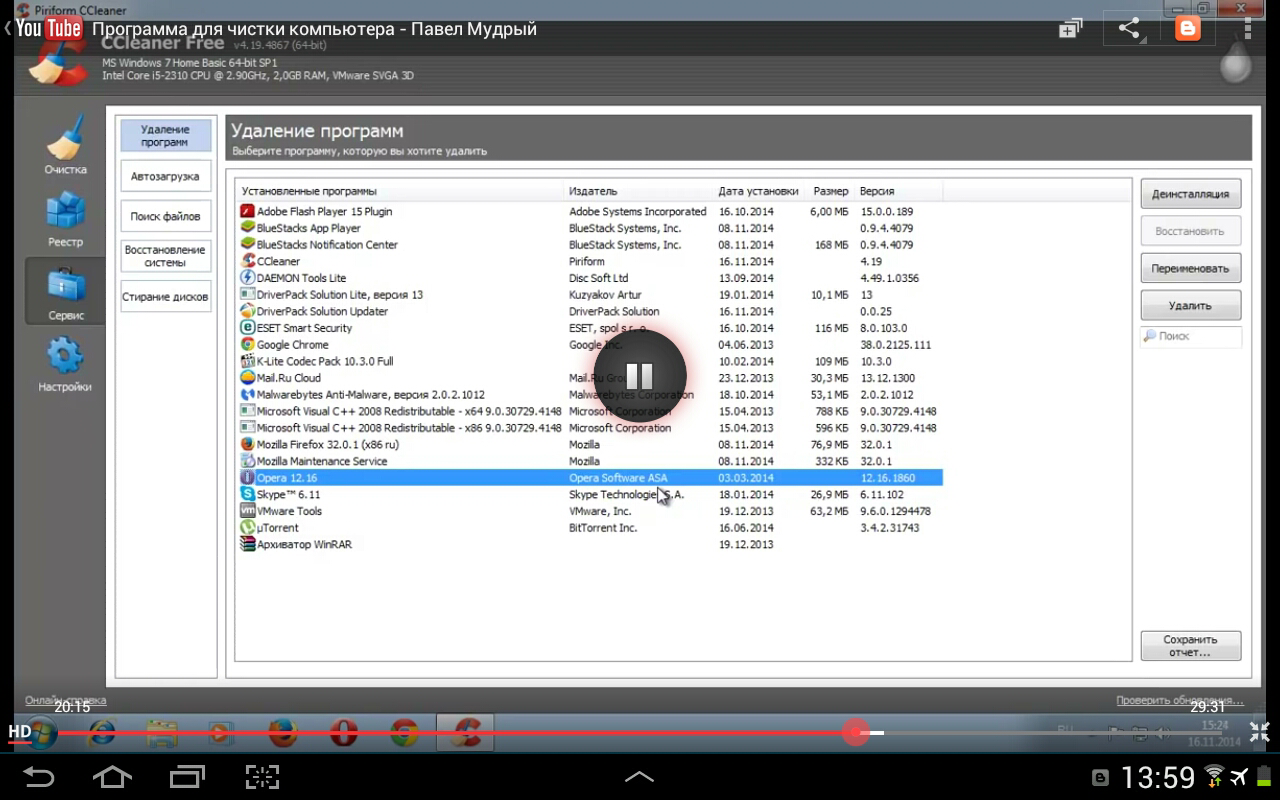Image resolution: width=1280 pixels, height=800 pixels.
Task: Open the Поиск файлов tab
Action: [x=165, y=216]
